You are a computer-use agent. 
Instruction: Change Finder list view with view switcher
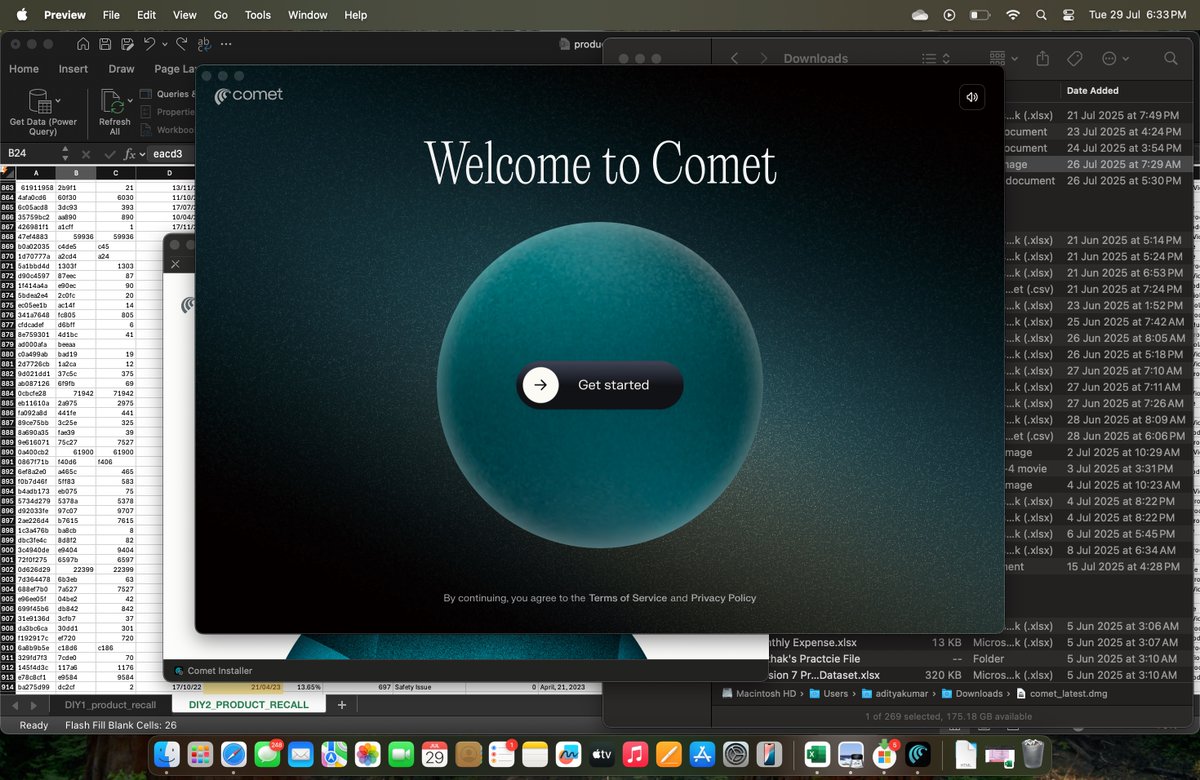tap(936, 59)
